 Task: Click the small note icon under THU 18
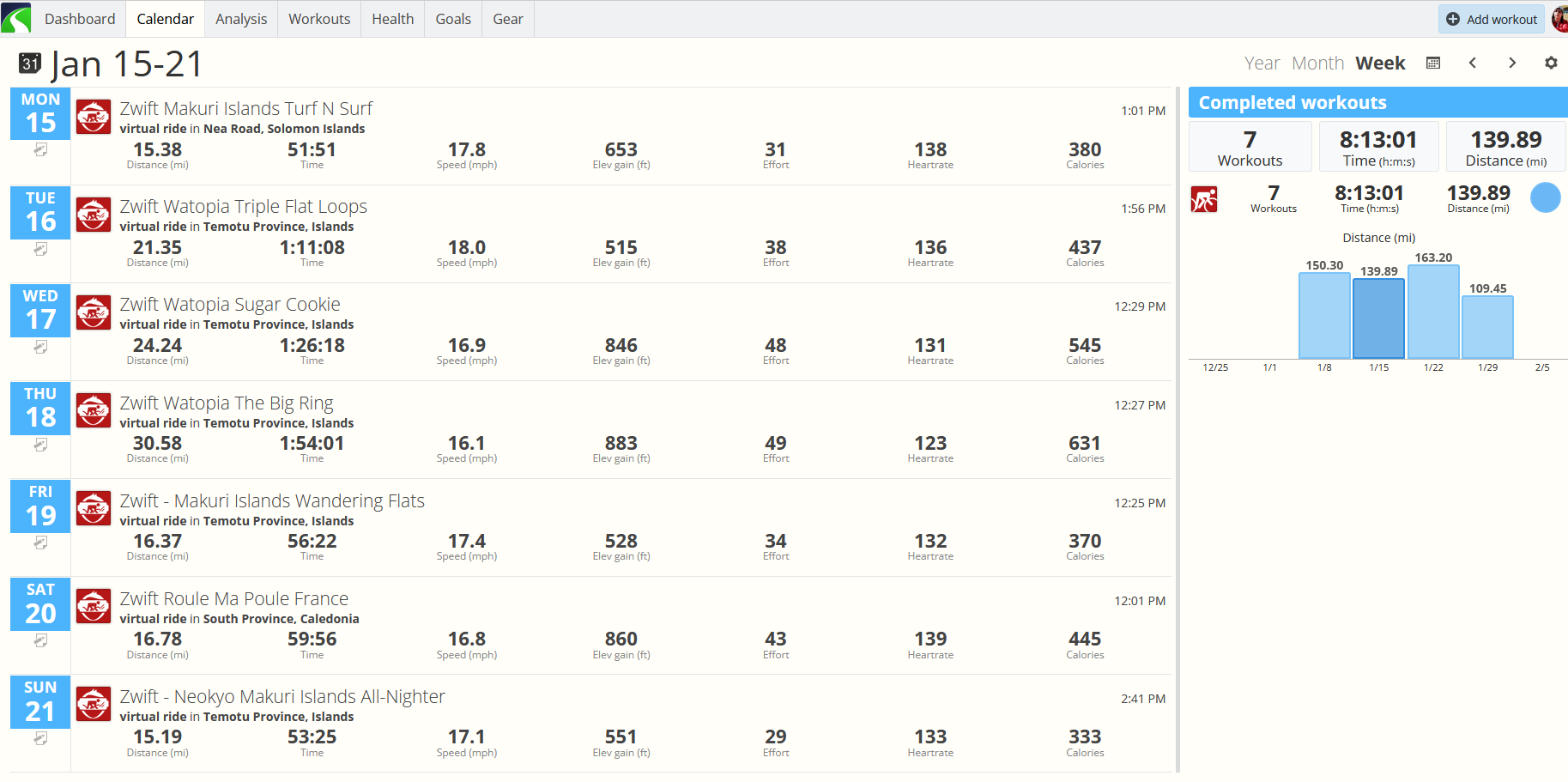click(40, 445)
